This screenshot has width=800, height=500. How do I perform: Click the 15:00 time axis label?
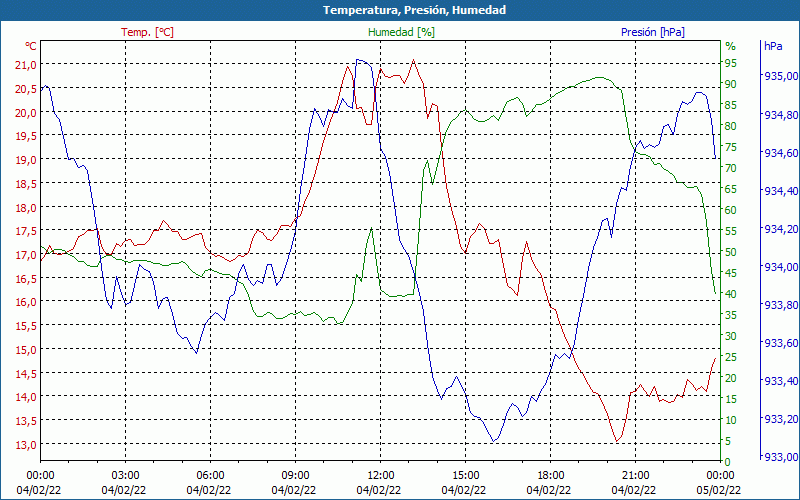(x=465, y=476)
